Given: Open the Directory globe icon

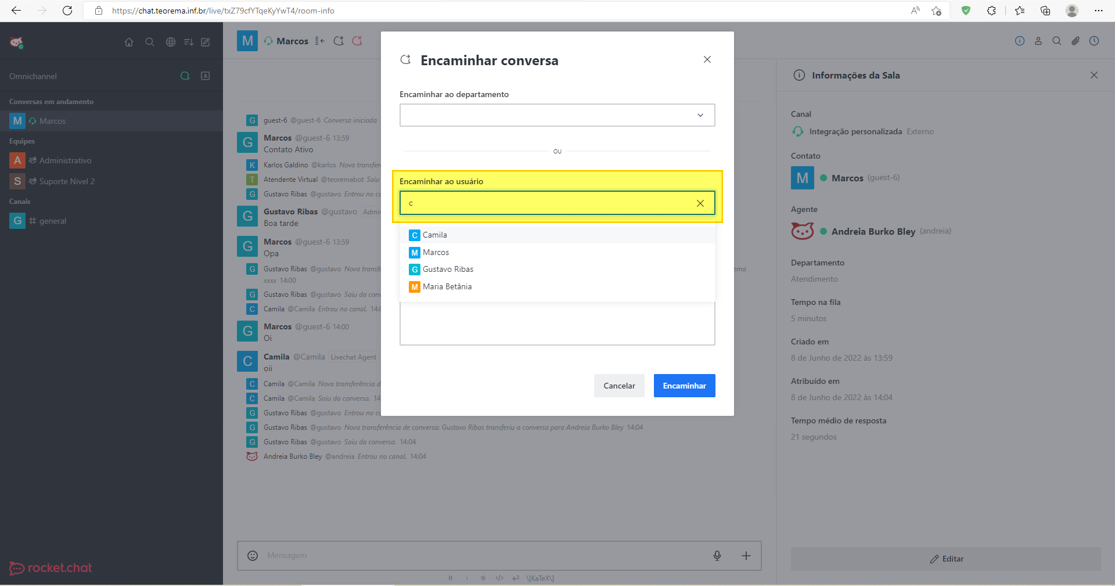Looking at the screenshot, I should [x=170, y=42].
